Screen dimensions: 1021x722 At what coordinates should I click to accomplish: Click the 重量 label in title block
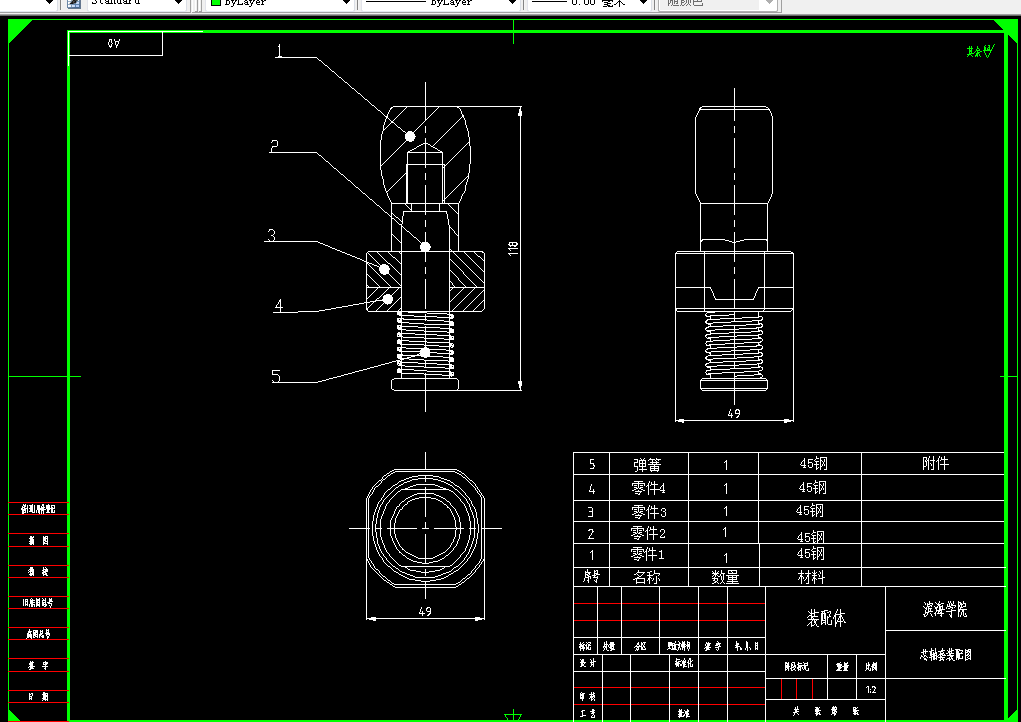tap(842, 667)
